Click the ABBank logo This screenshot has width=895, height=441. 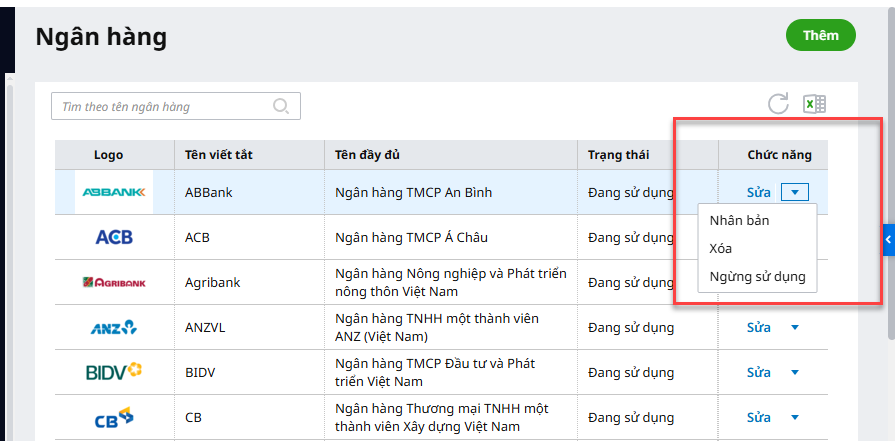tap(114, 192)
